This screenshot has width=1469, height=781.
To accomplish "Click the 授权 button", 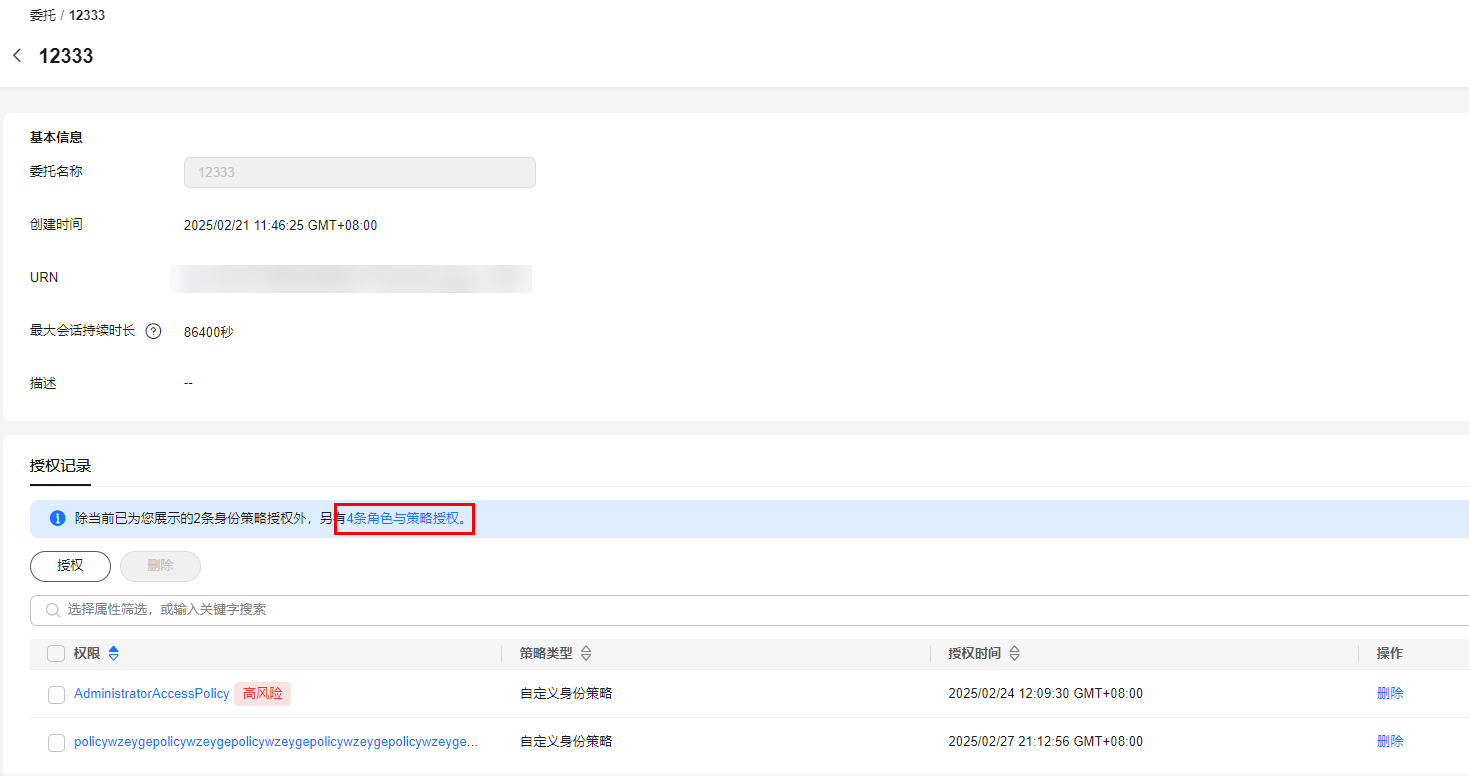I will tap(70, 566).
